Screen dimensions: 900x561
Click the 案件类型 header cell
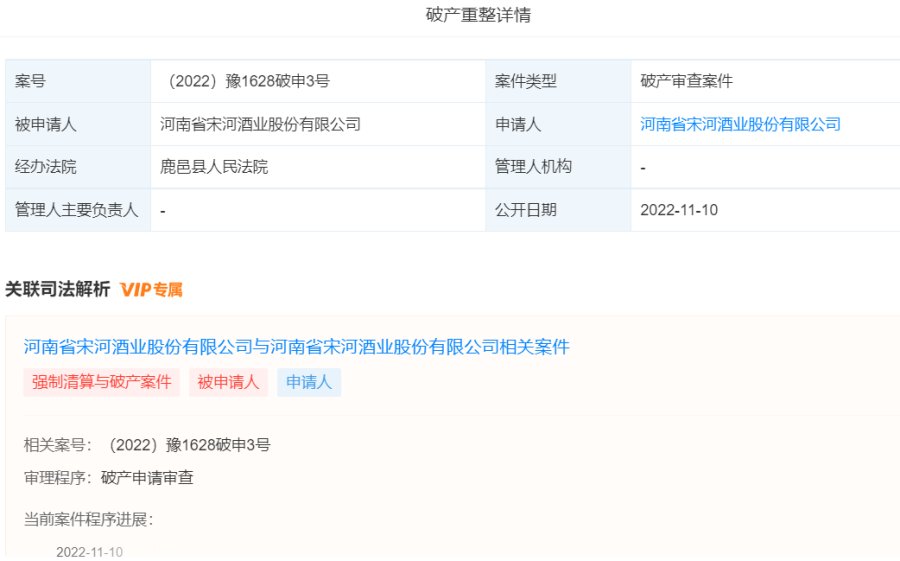tap(526, 82)
